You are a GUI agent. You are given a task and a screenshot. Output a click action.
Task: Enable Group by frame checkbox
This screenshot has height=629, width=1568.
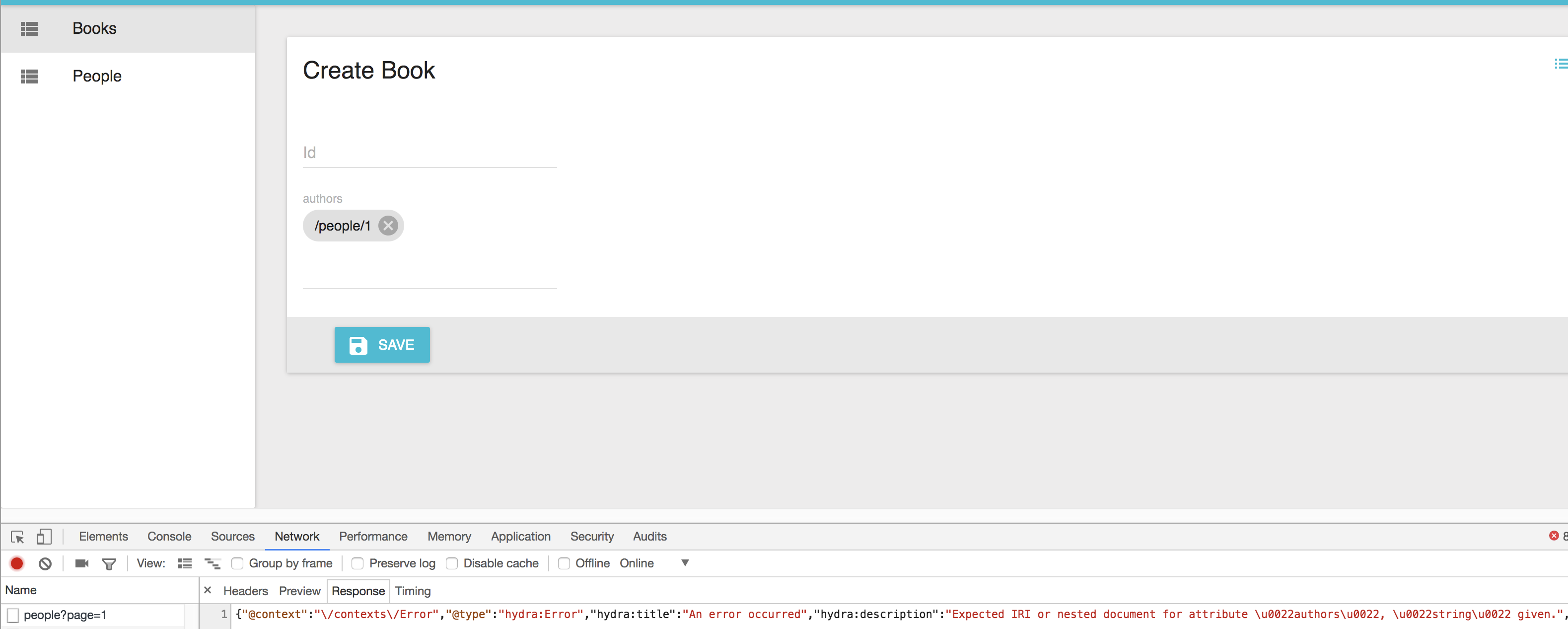(x=237, y=563)
